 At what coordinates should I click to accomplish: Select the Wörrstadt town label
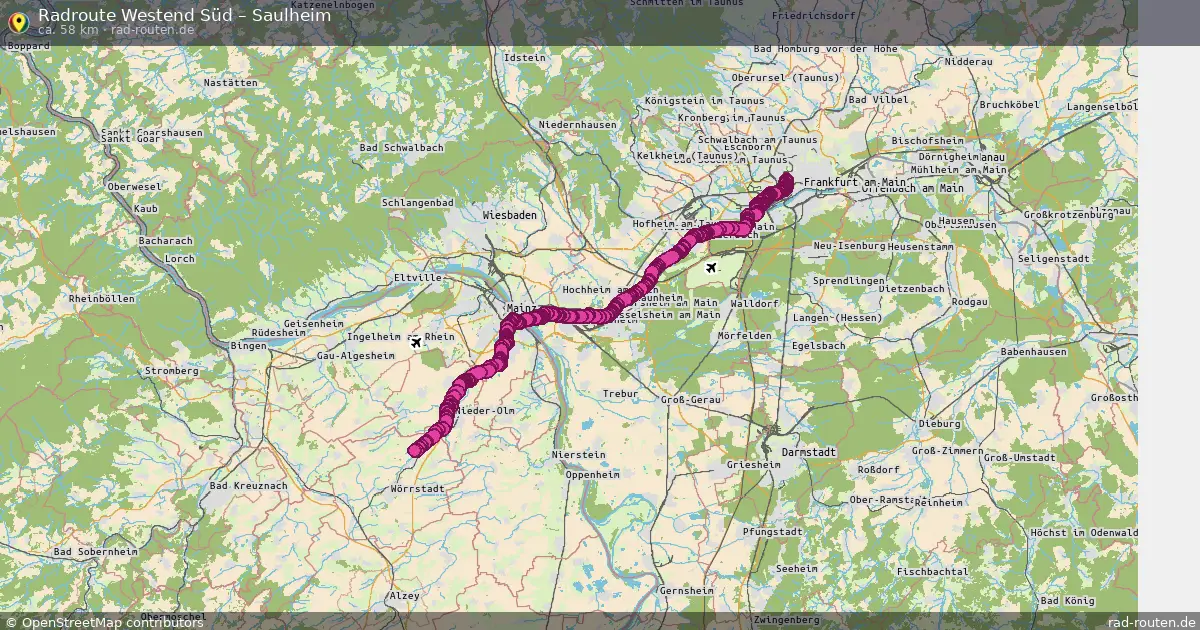[418, 489]
